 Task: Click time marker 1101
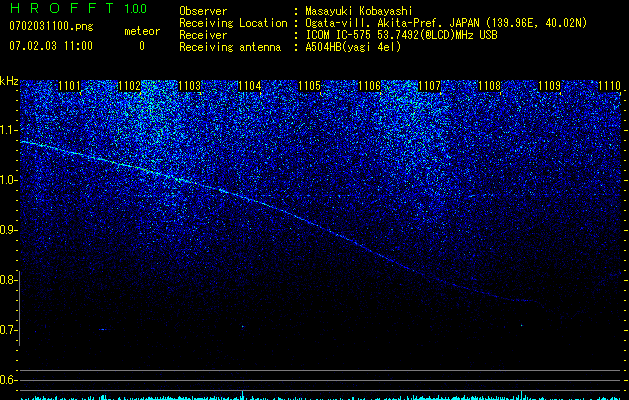coord(69,86)
